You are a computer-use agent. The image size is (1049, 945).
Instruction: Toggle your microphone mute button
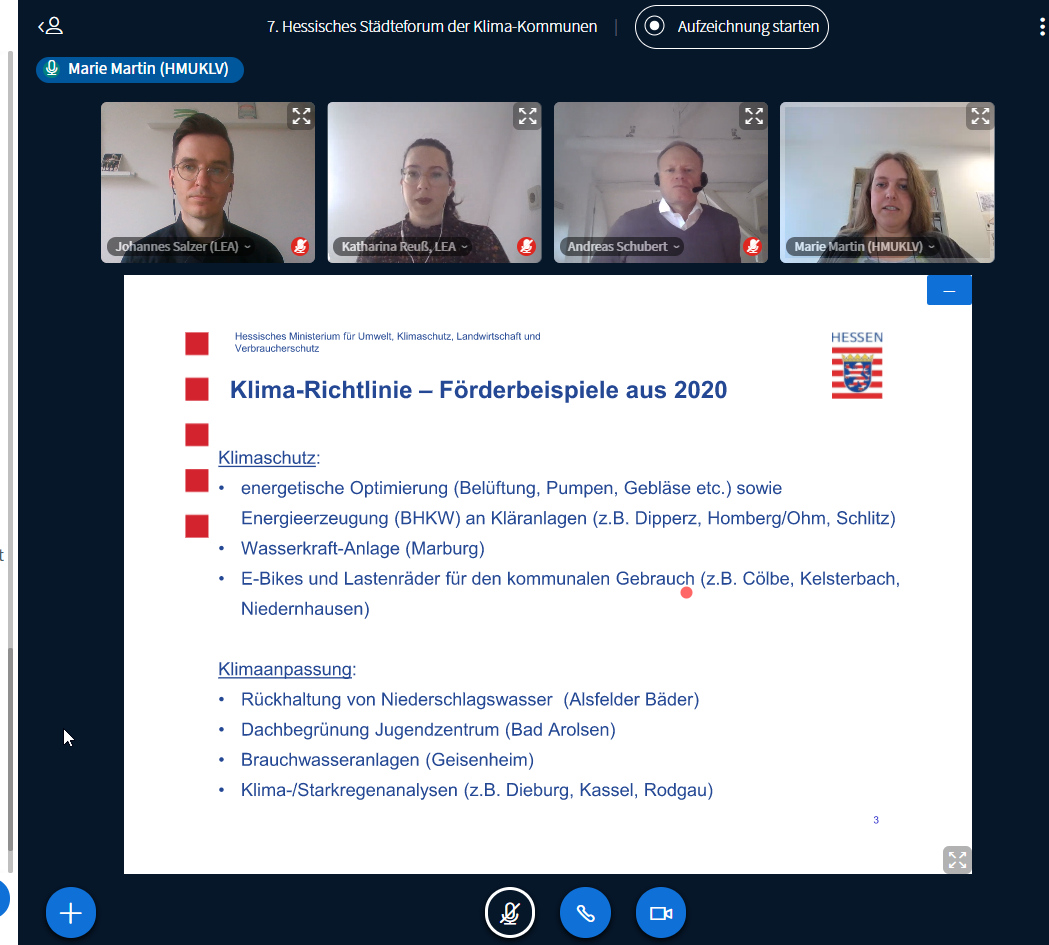(510, 912)
